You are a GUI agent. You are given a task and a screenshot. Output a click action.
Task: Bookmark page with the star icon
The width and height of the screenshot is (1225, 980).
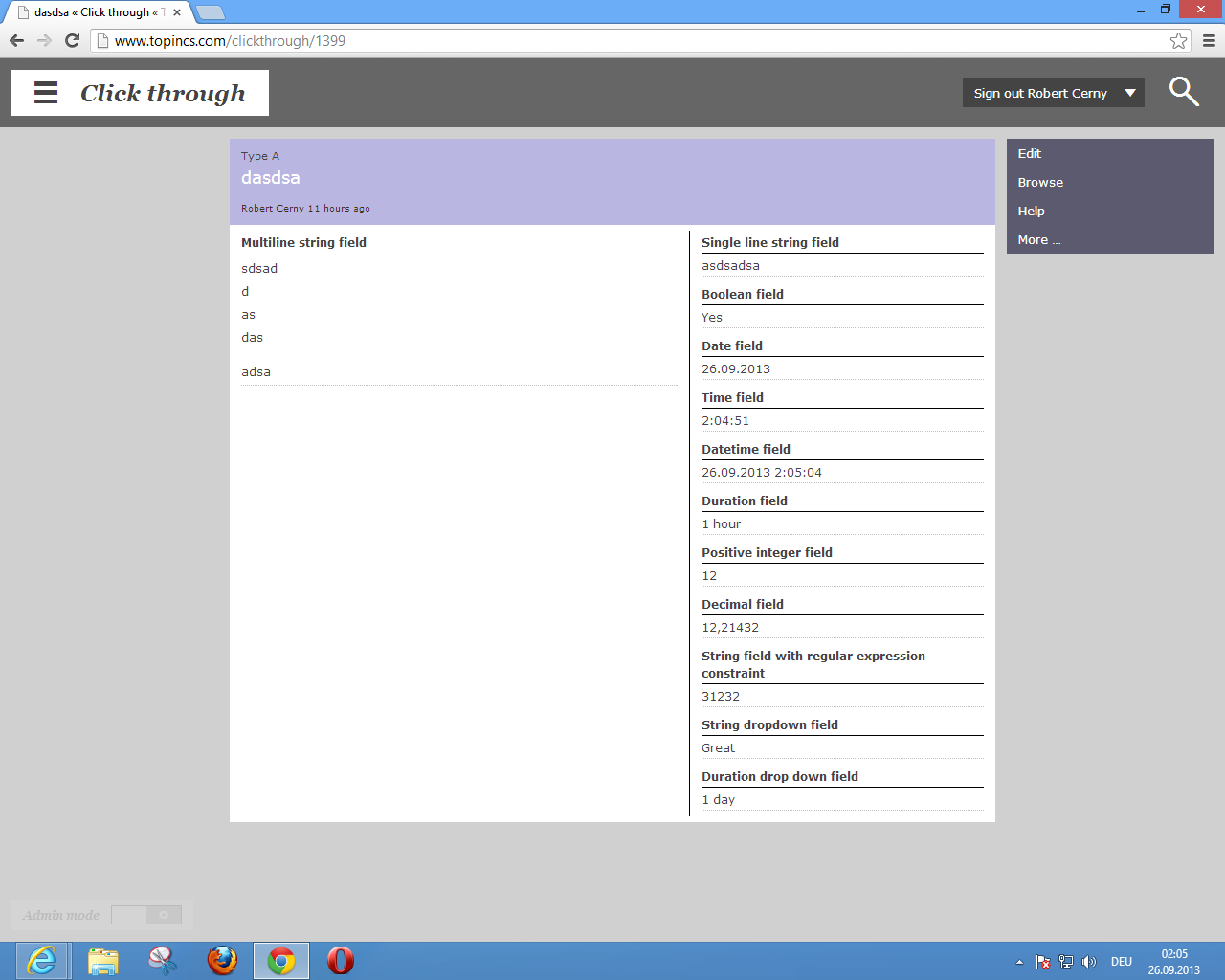1178,40
